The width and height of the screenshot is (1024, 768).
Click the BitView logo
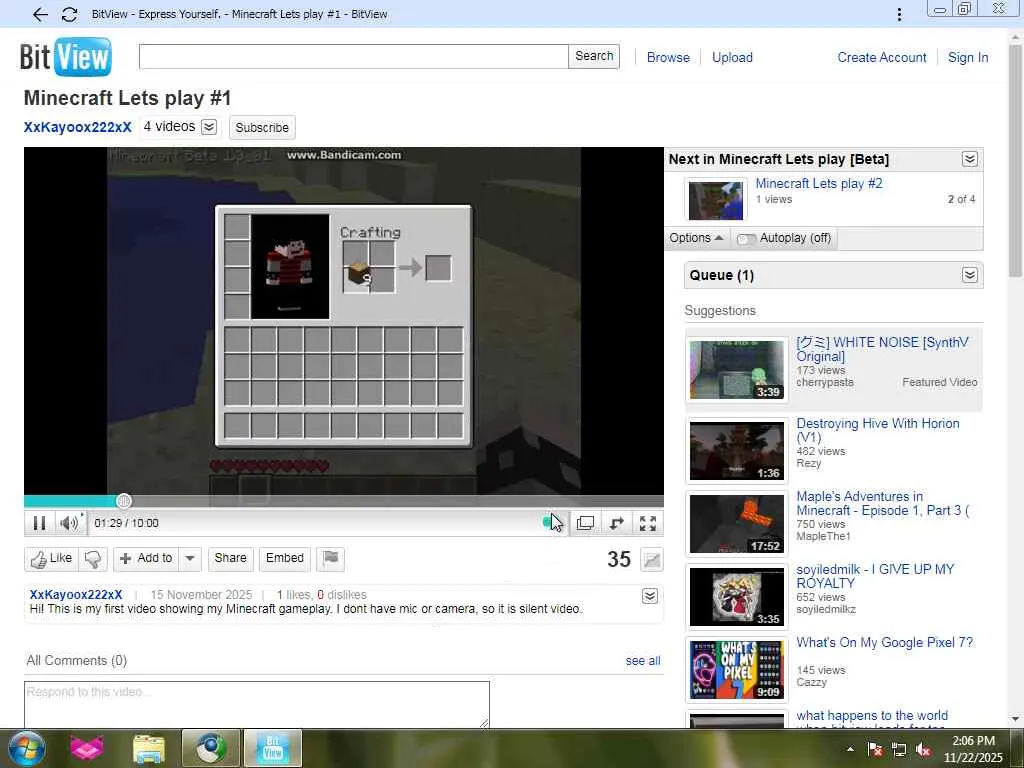click(65, 57)
